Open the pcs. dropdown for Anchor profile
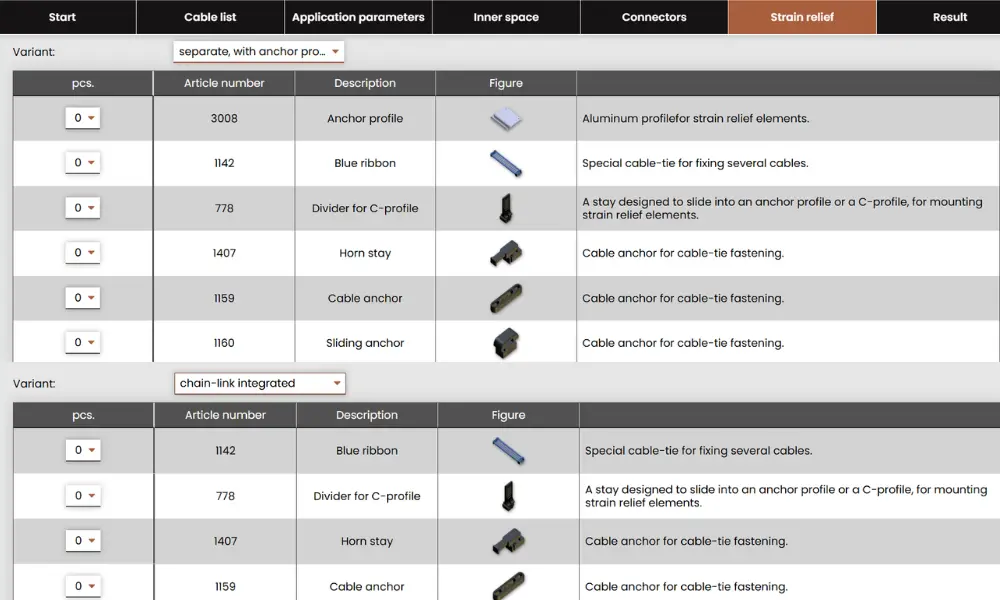 pyautogui.click(x=82, y=118)
